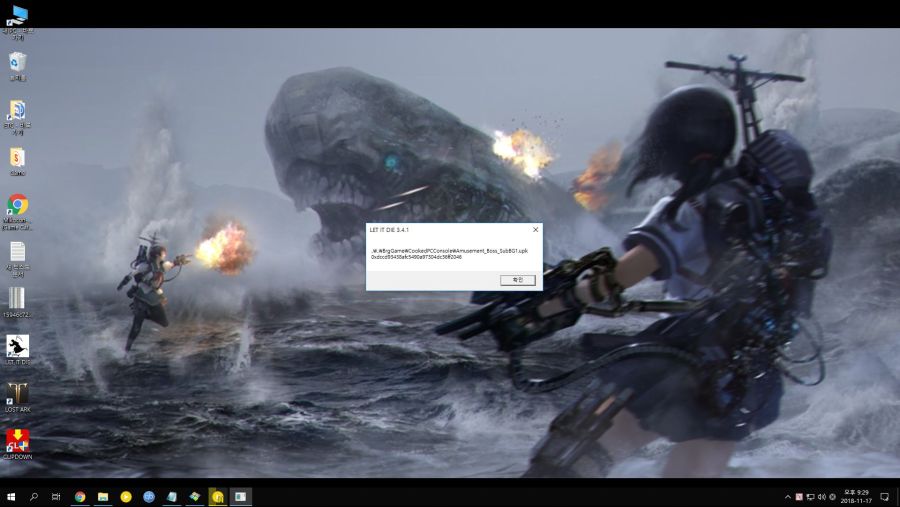This screenshot has height=507, width=900.
Task: Open Chrome from the taskbar
Action: point(80,496)
